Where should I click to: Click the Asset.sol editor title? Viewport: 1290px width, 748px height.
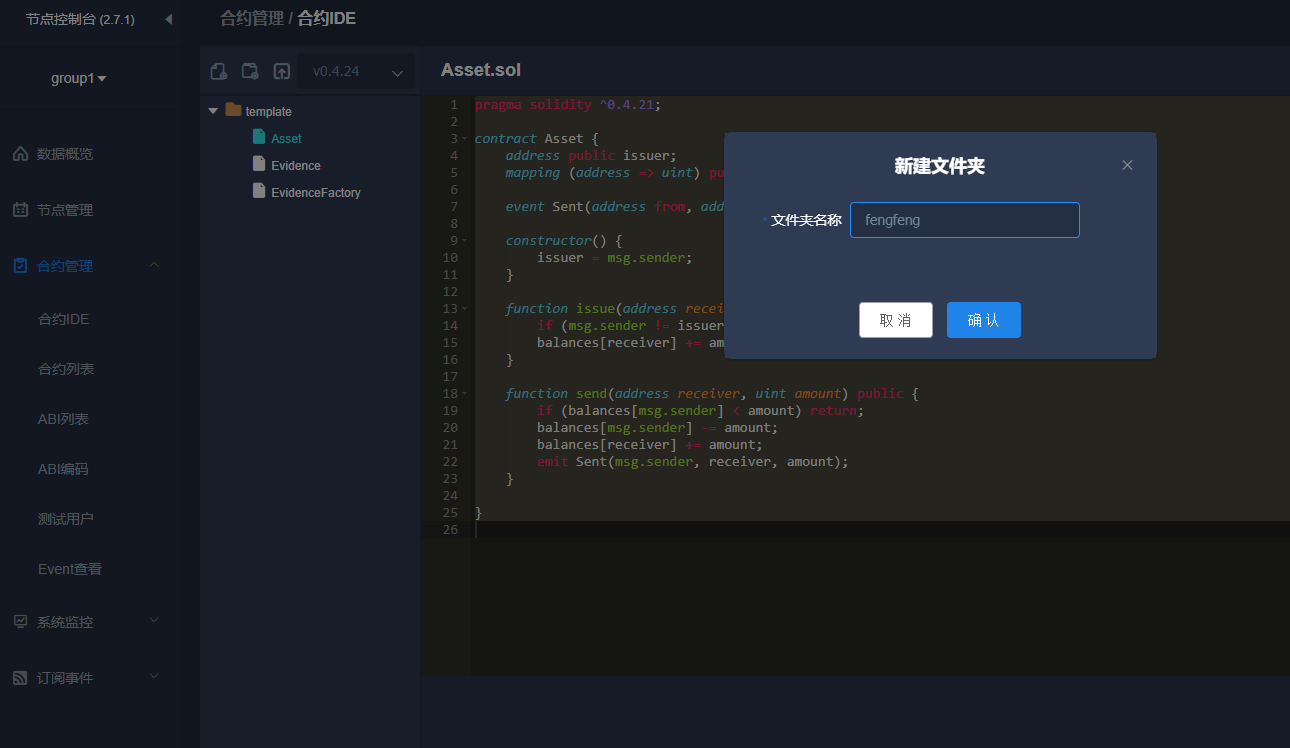481,70
